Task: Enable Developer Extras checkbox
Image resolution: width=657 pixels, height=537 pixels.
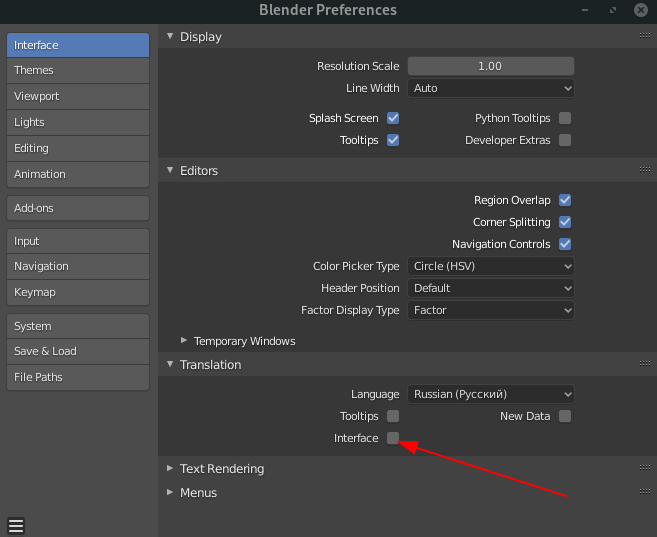Action: 565,140
